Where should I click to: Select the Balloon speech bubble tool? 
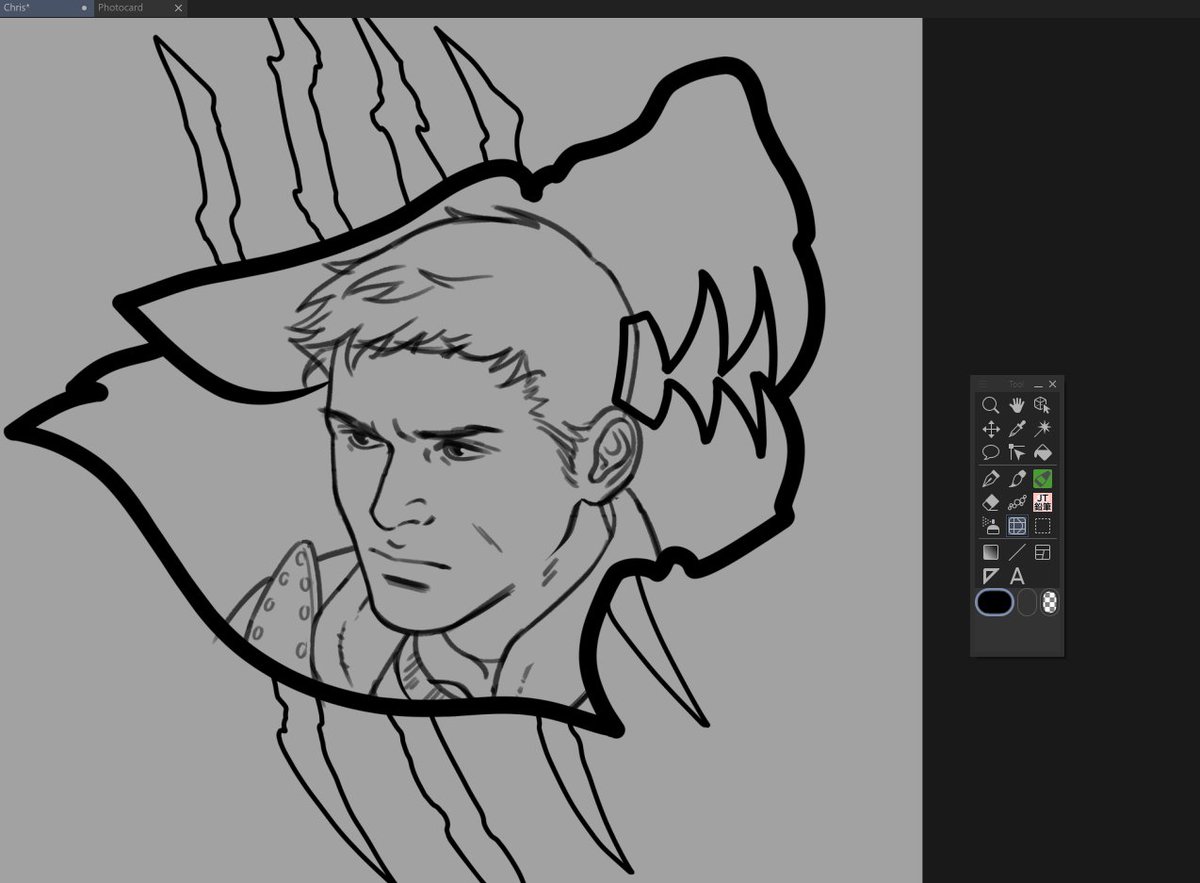point(991,452)
